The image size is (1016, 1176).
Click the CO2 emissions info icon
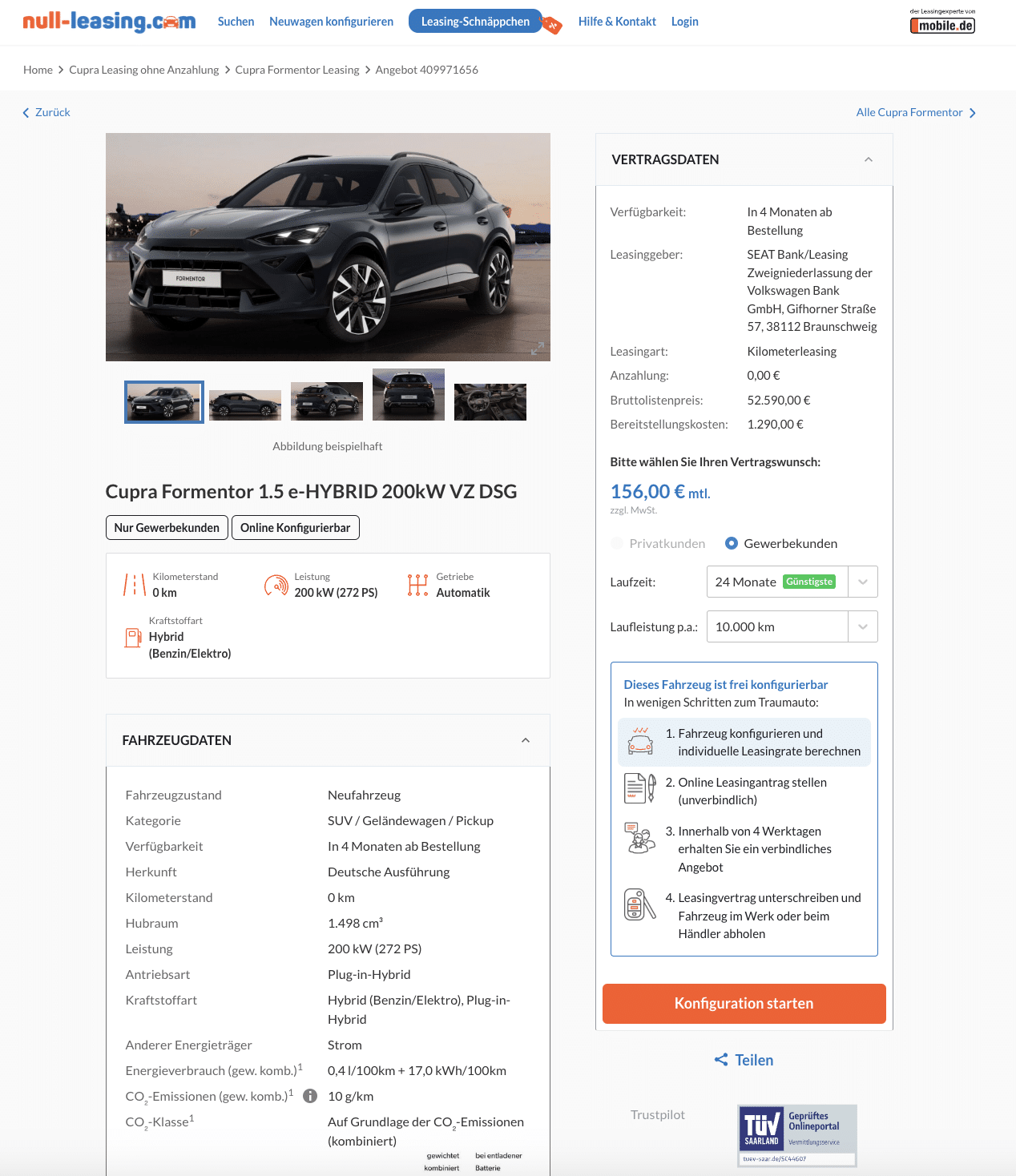click(310, 1096)
